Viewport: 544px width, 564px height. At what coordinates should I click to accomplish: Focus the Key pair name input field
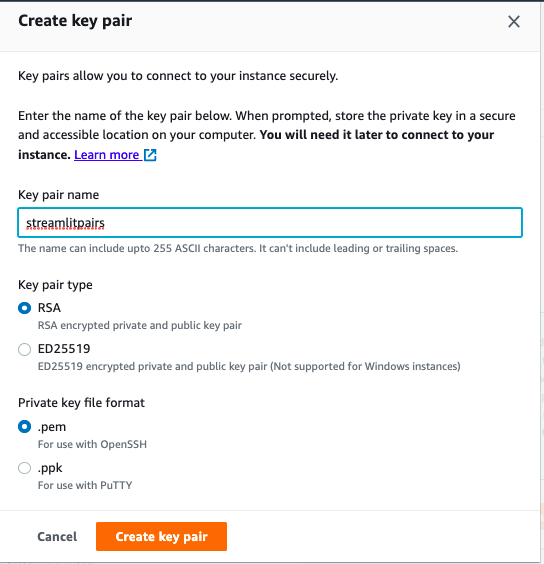pos(270,222)
